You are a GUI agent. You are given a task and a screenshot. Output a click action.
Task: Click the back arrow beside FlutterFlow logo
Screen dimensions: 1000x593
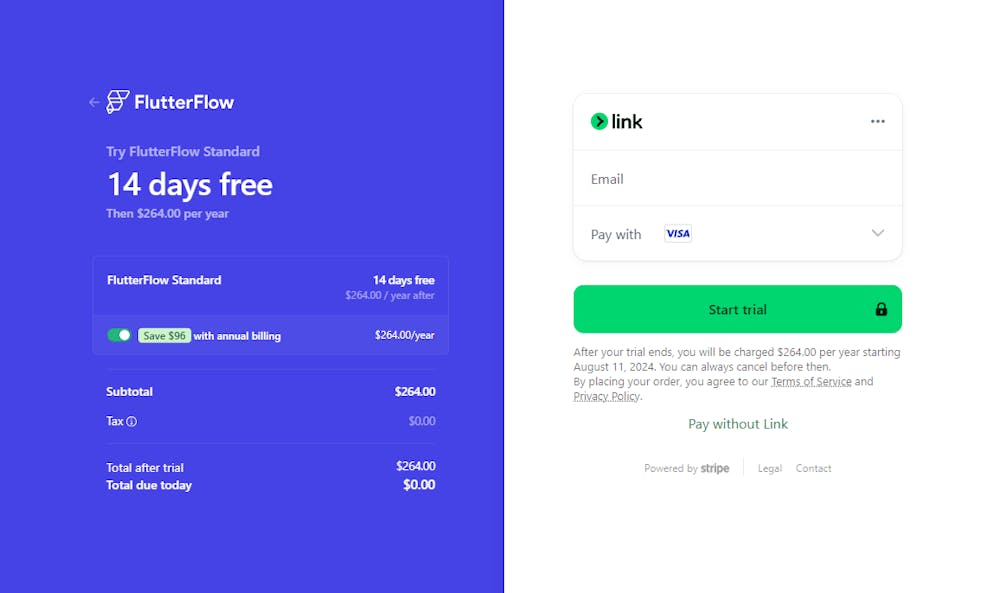pos(94,102)
